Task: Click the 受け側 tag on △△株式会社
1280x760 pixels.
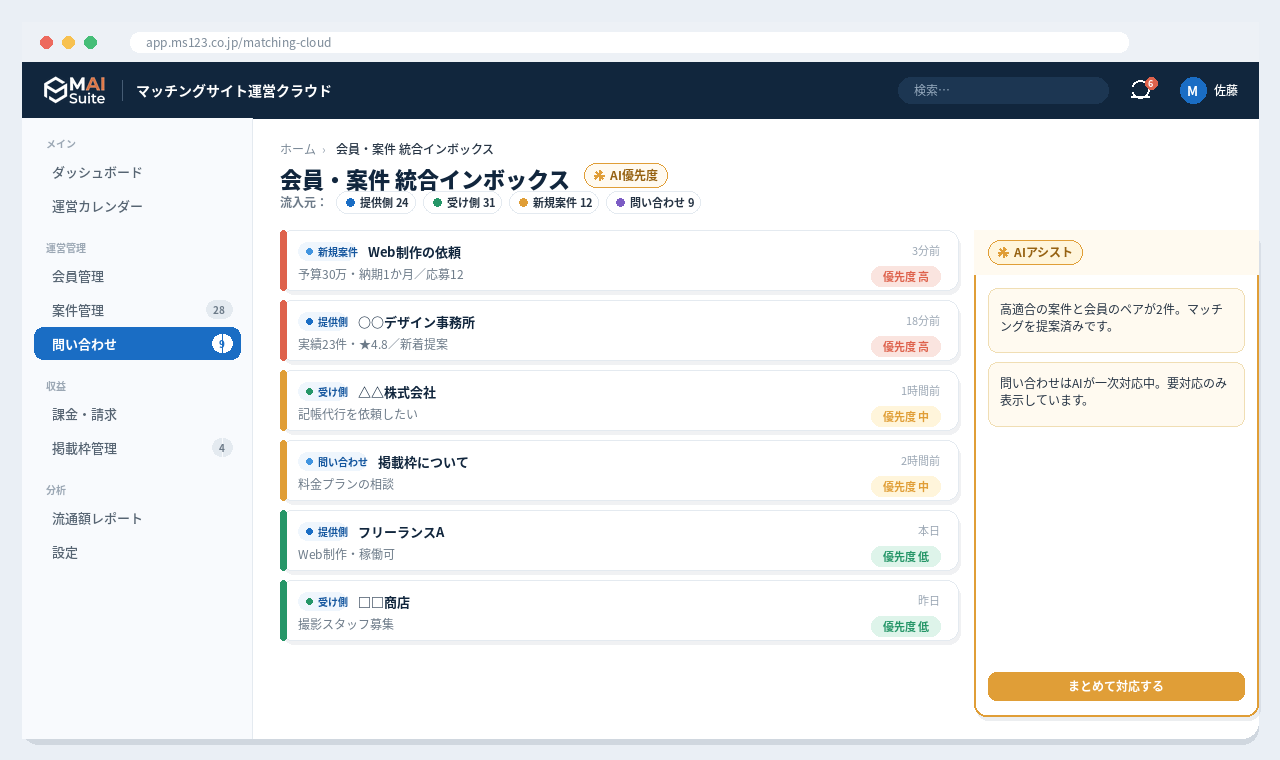Action: coord(326,392)
